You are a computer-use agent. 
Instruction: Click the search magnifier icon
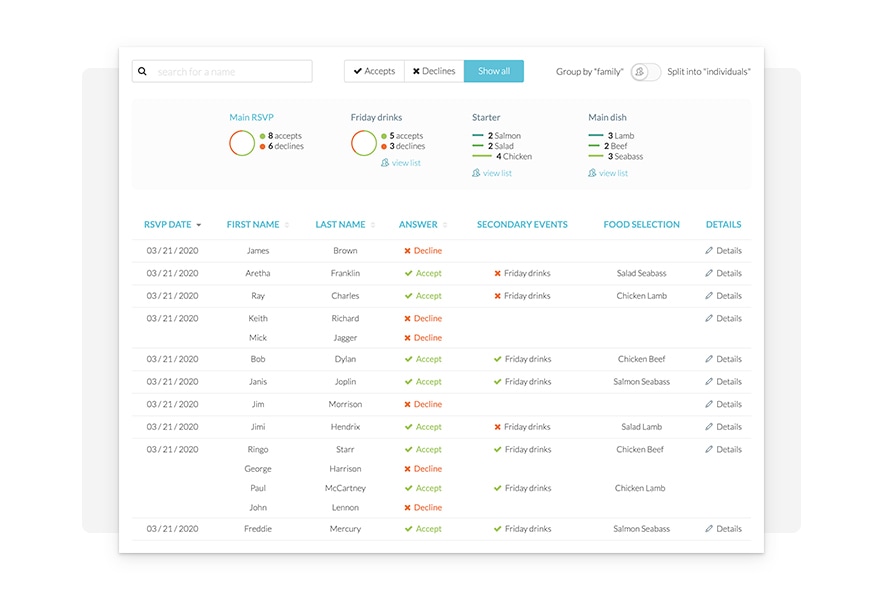pos(142,71)
